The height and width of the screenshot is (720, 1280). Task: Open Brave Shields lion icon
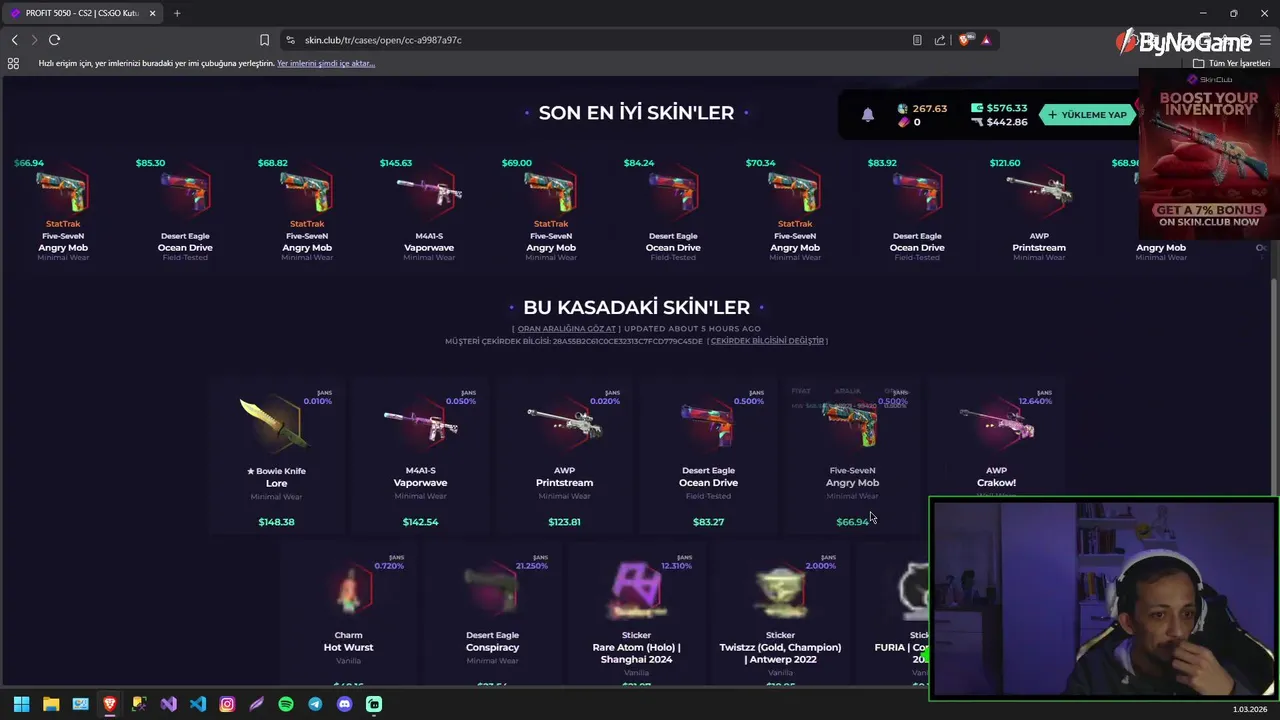pos(964,40)
